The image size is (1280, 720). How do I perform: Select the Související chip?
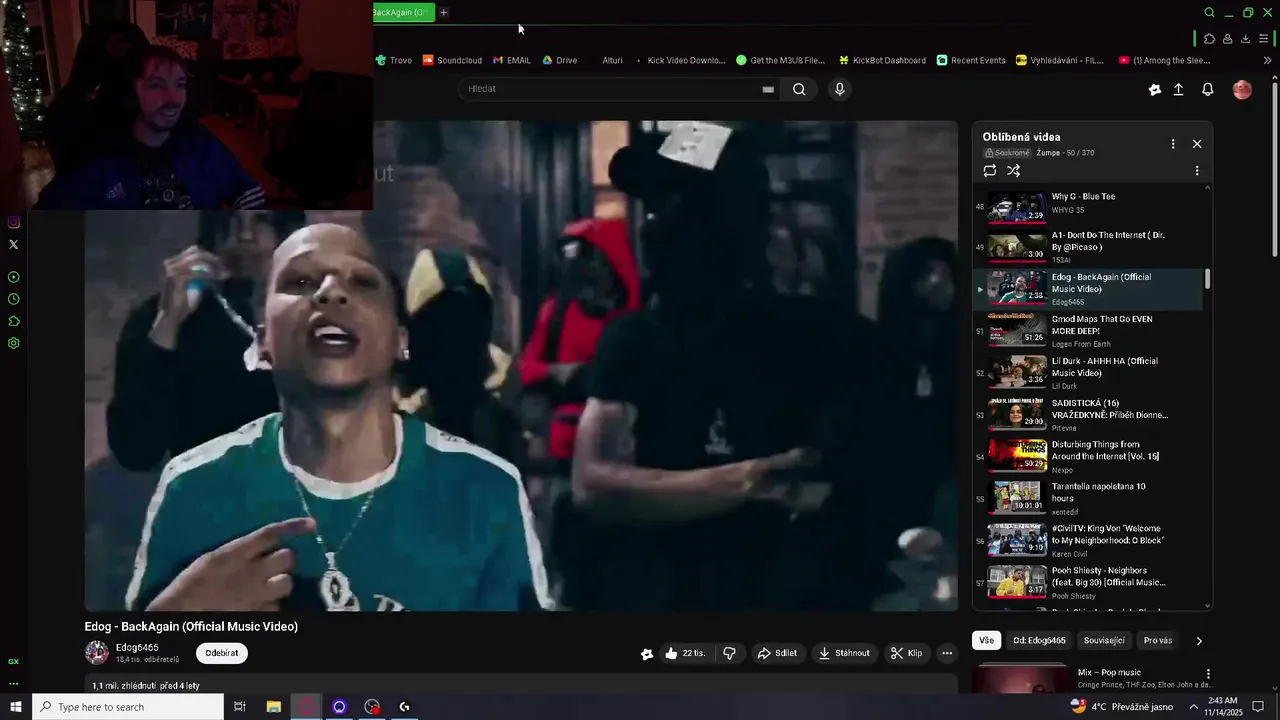pos(1104,641)
